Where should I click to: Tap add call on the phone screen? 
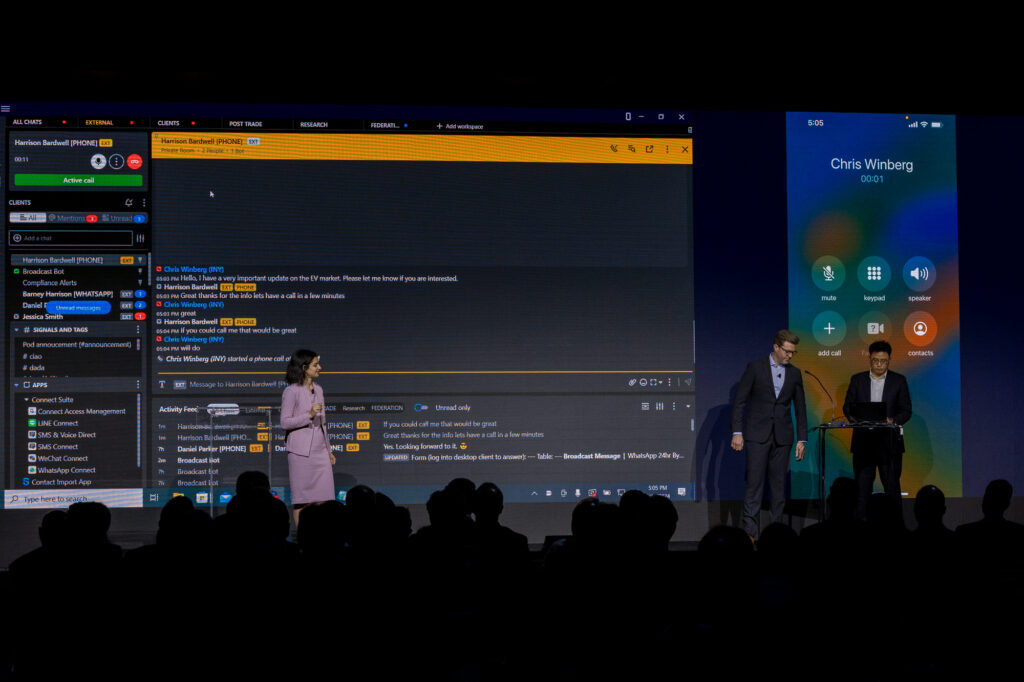[828, 328]
